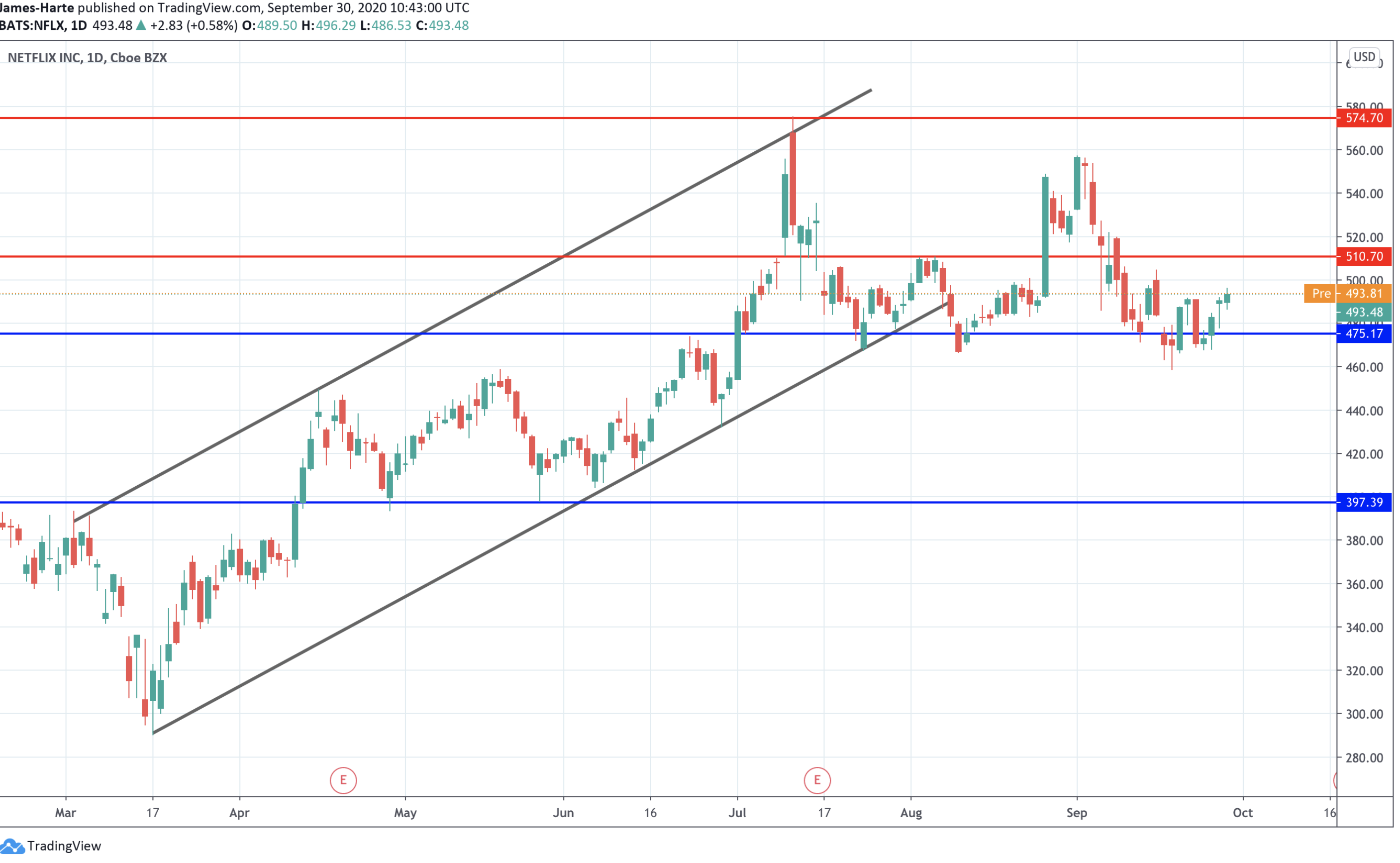Click the TradingView cloud logo icon

tap(11, 847)
